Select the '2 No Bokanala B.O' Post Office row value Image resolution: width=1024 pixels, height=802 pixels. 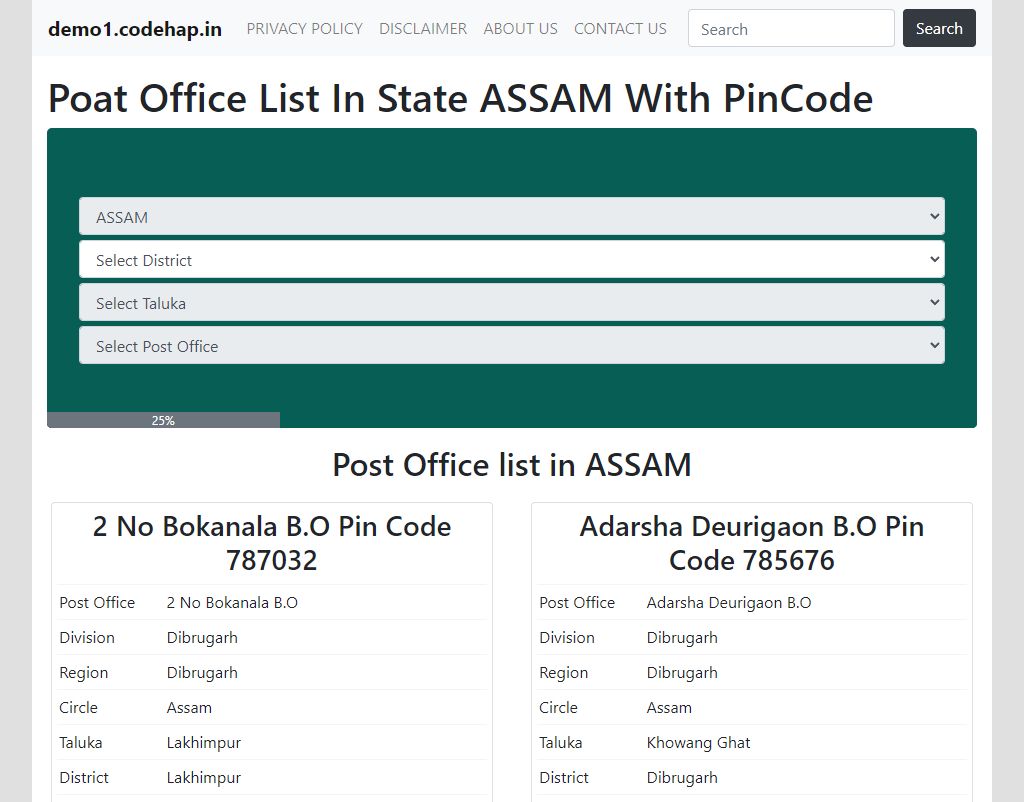click(232, 603)
